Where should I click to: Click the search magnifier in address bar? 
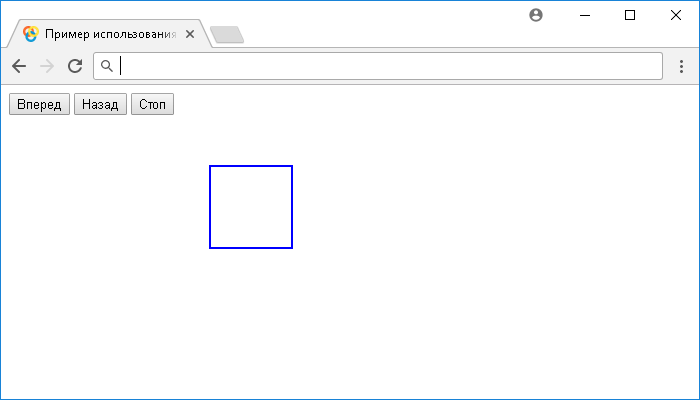(x=107, y=66)
